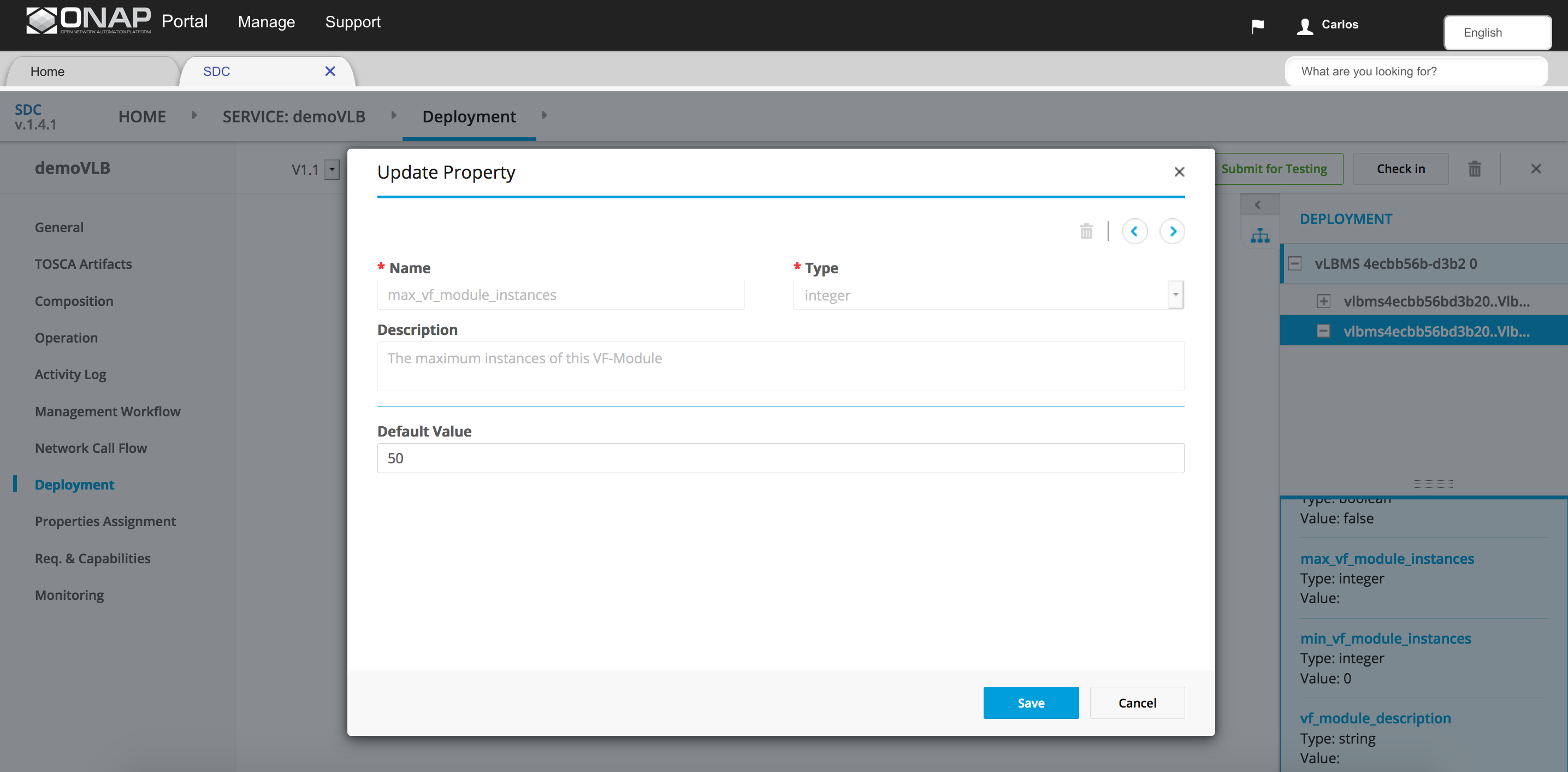Screen dimensions: 1568x772
Task: Delete the property using the dialog trash icon
Action: (x=1086, y=231)
